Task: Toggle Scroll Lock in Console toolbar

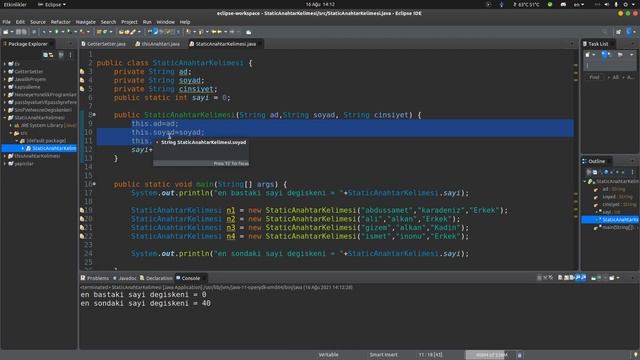Action: 566,278
